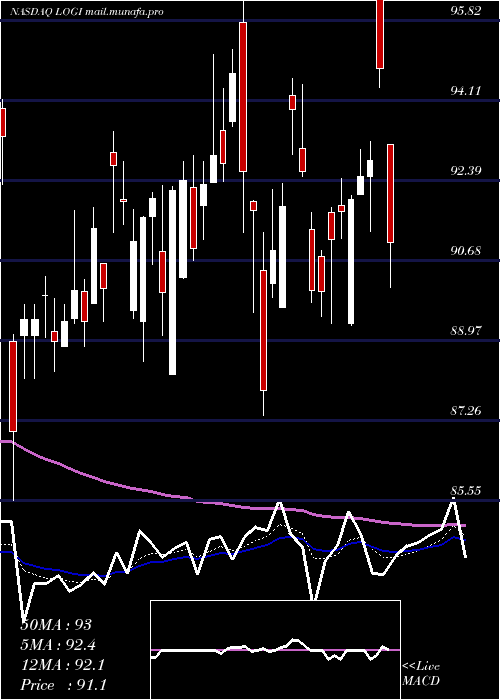Click the 50MA : 93 readout

tap(56, 625)
